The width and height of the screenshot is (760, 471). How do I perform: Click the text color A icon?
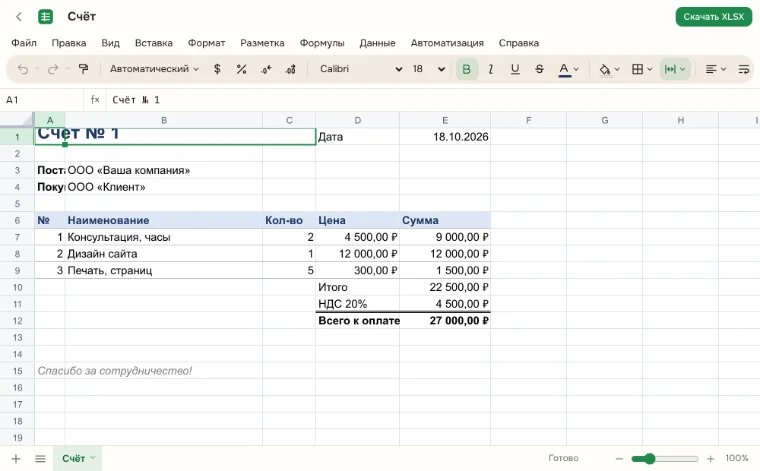564,69
